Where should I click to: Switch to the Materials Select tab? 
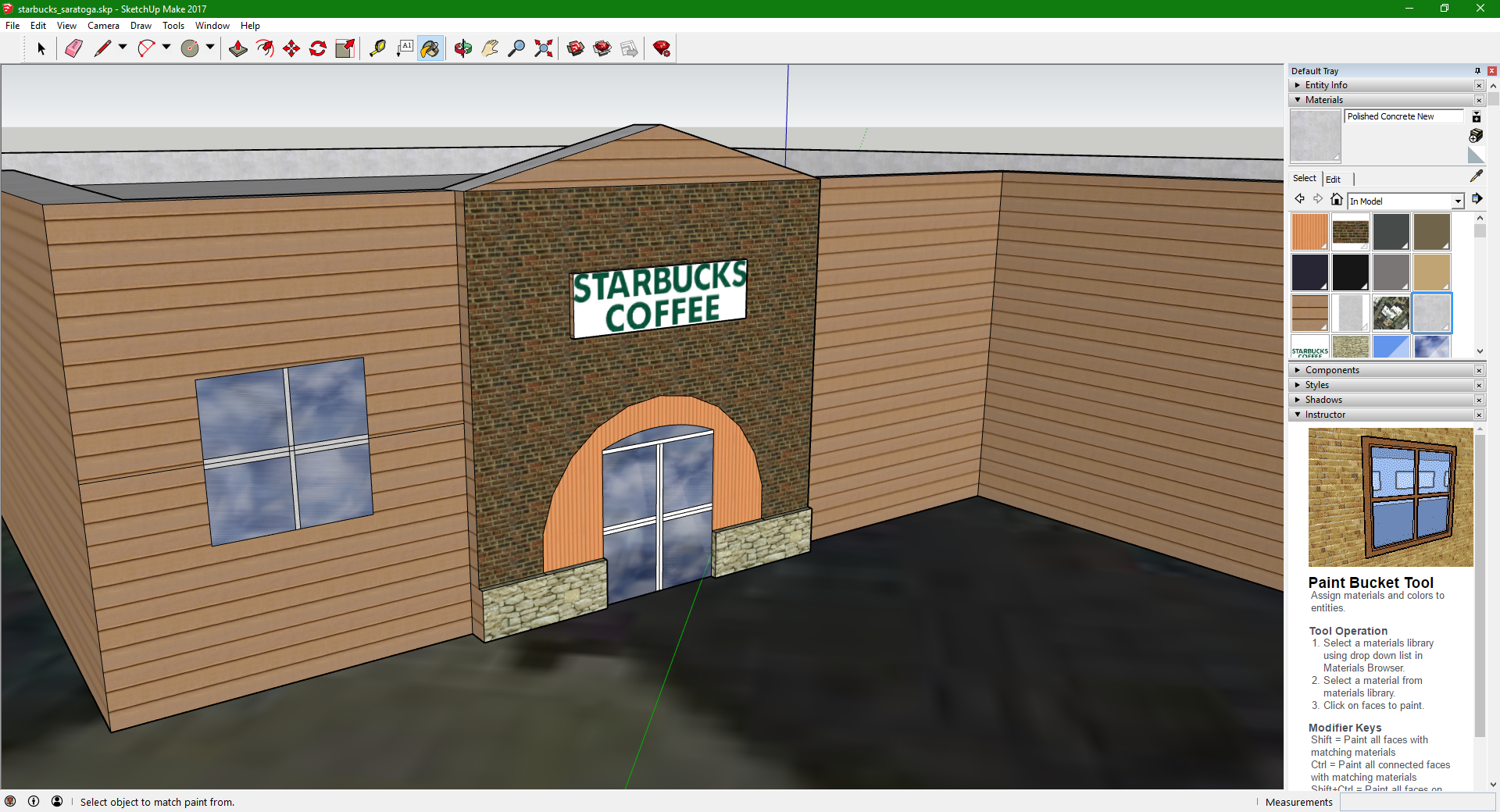[1304, 178]
